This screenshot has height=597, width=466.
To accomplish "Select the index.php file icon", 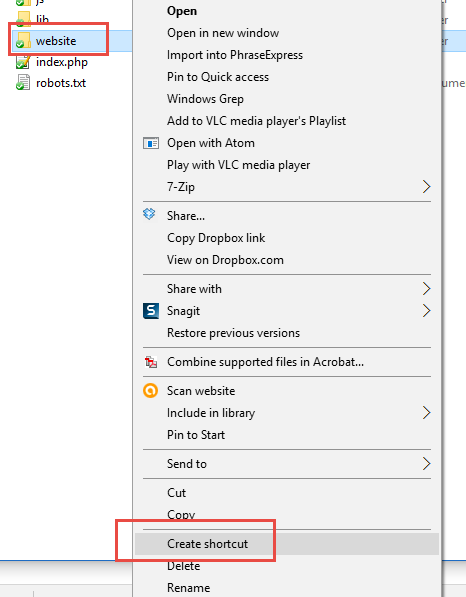I will pyautogui.click(x=23, y=62).
